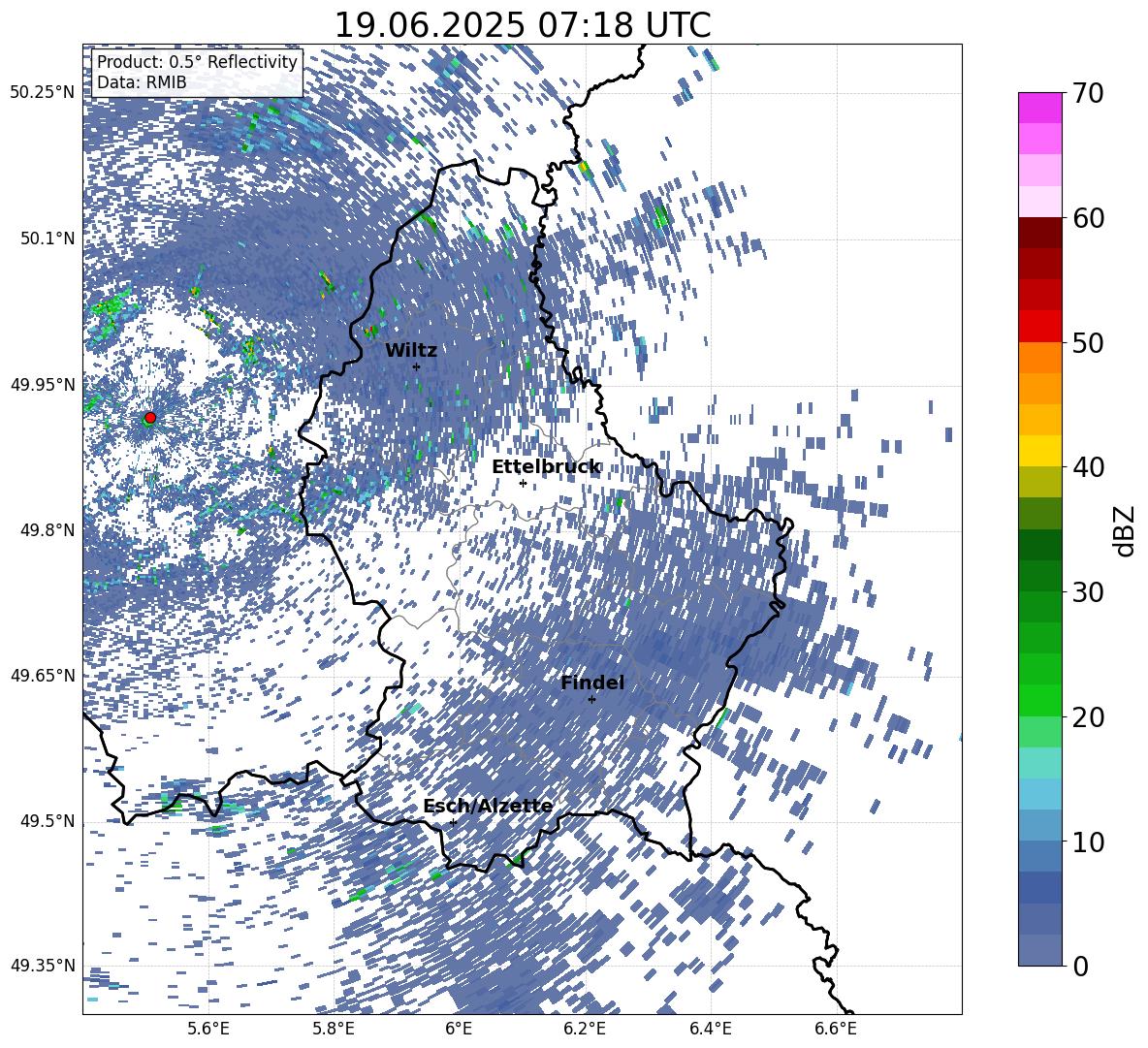Click the colorbar tick label 30
The image size is (1148, 1048).
[1088, 592]
